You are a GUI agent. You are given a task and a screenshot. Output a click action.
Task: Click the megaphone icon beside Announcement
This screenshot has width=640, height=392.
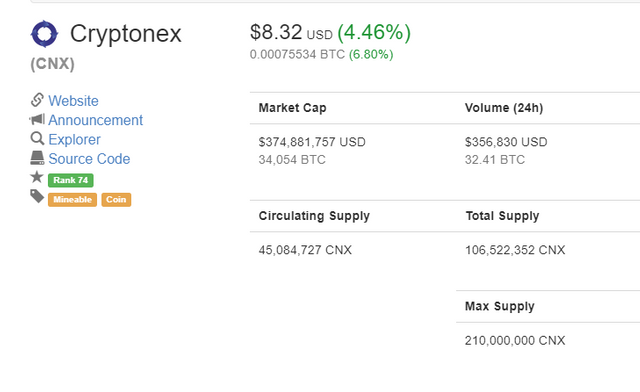(x=37, y=119)
